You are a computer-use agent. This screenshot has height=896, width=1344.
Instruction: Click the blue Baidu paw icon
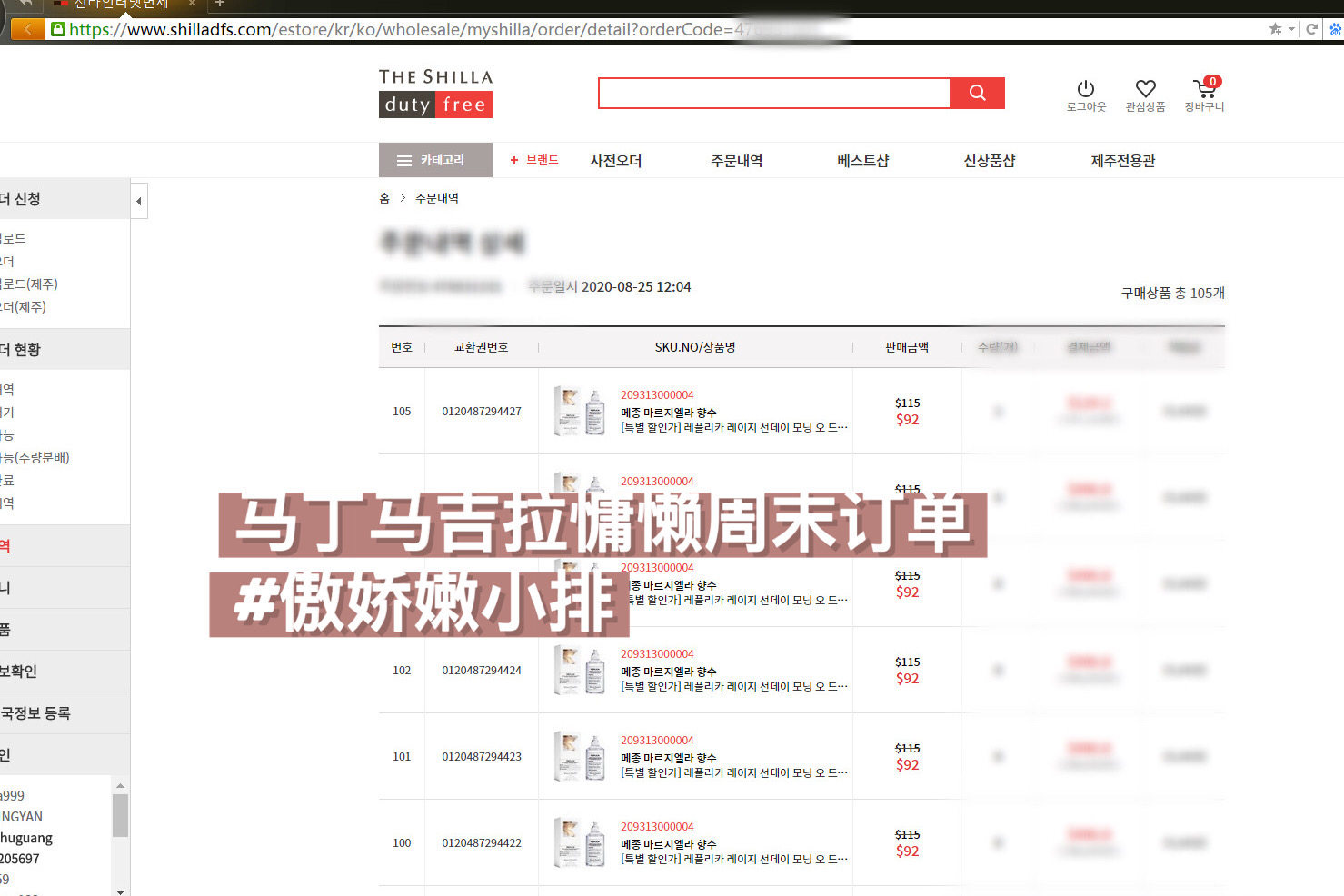[1336, 29]
